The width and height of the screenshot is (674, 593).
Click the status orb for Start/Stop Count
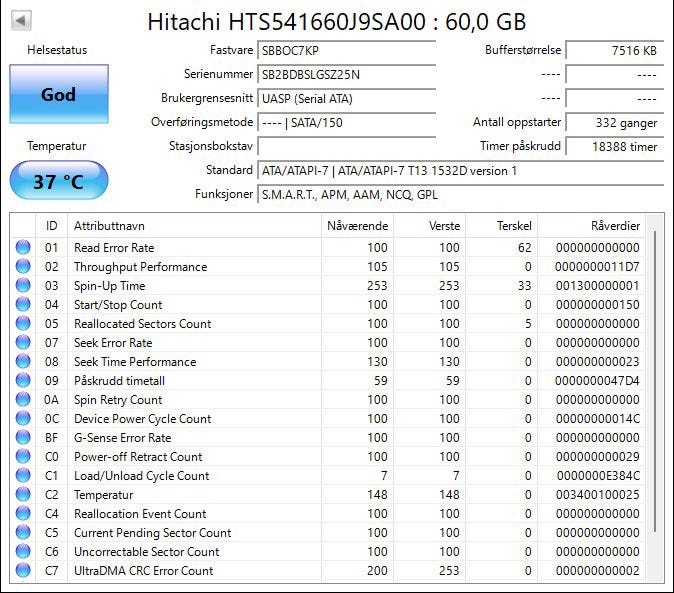pyautogui.click(x=23, y=305)
